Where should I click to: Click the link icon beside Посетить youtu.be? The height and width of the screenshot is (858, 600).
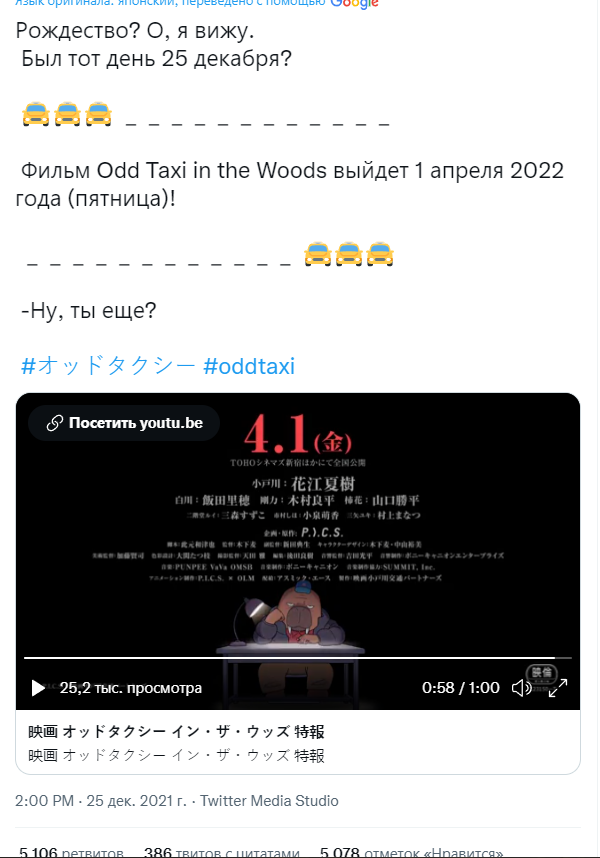point(54,423)
